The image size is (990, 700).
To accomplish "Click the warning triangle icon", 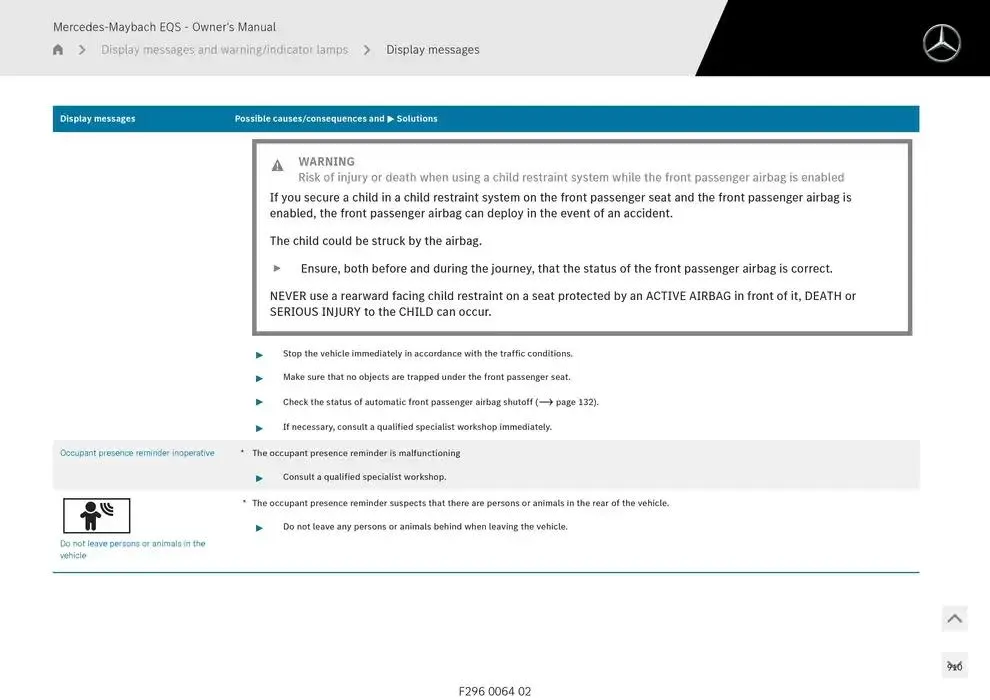I will click(278, 166).
